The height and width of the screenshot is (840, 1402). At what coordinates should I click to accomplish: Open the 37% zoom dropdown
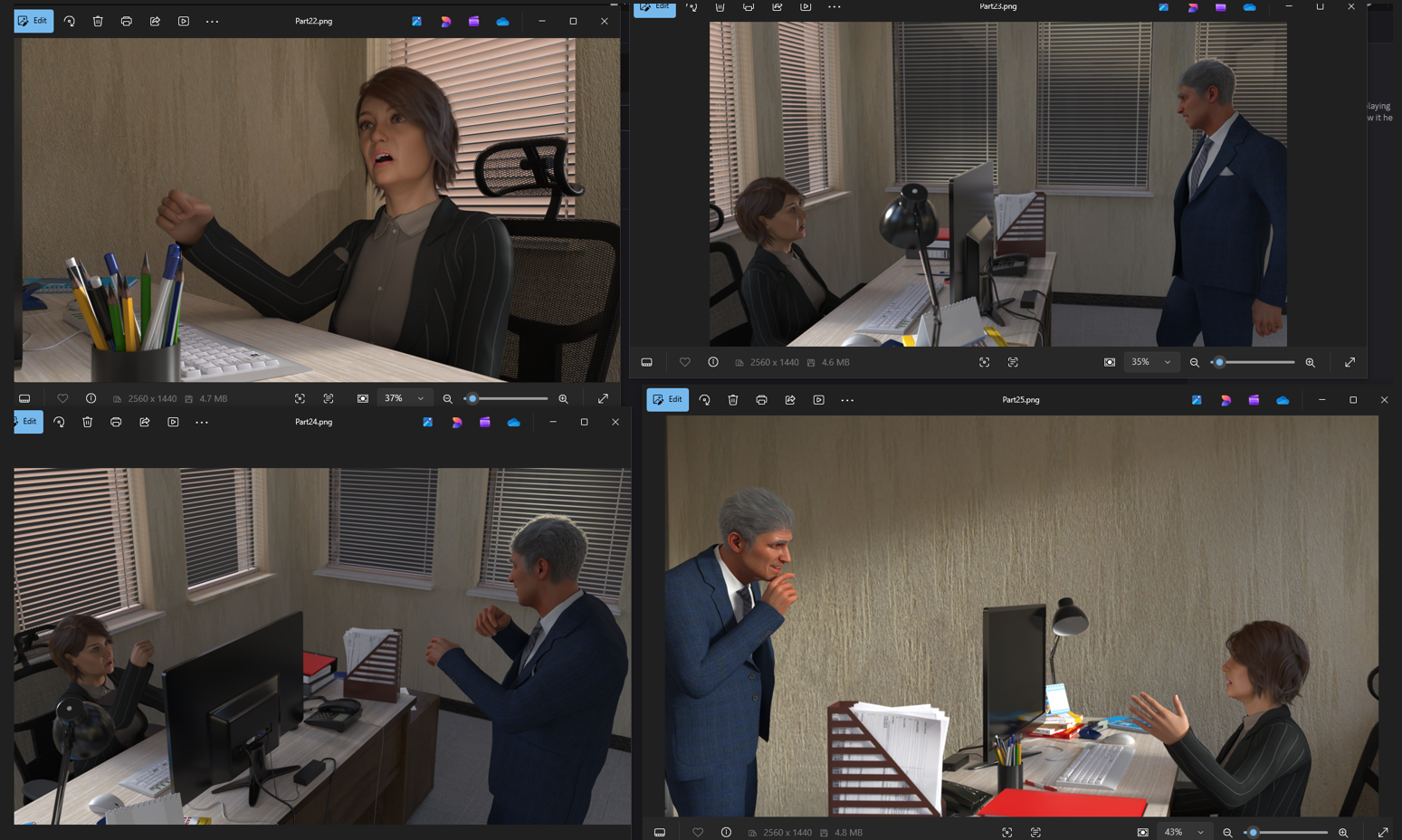click(404, 398)
